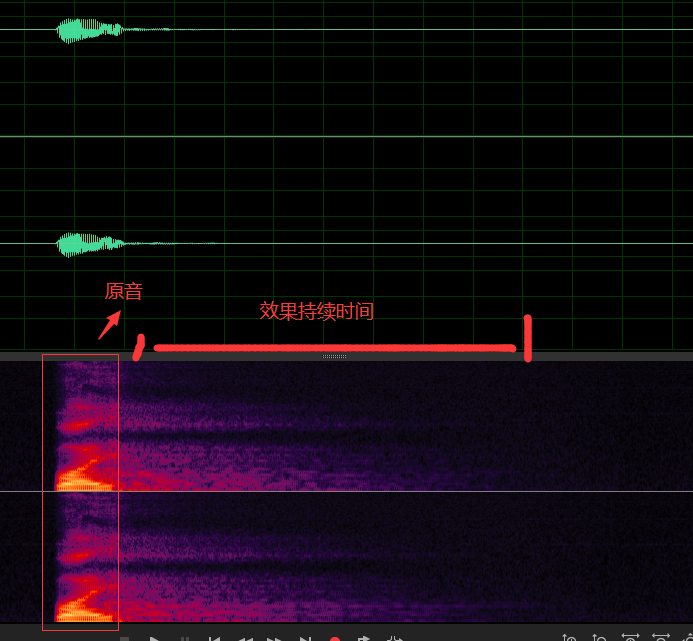
Task: Toggle the Skip Selection transport button
Action: pos(395,639)
